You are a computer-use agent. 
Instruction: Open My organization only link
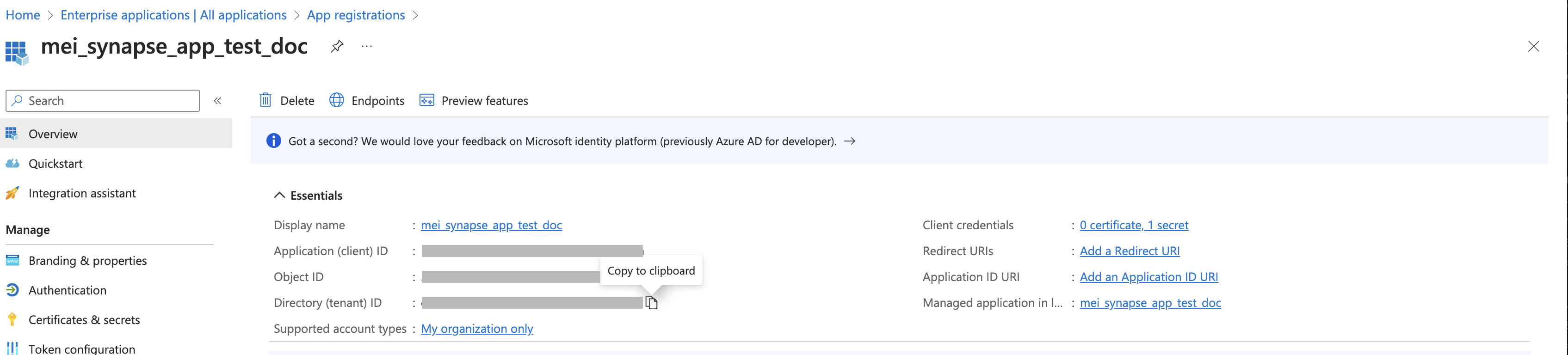[x=476, y=329]
